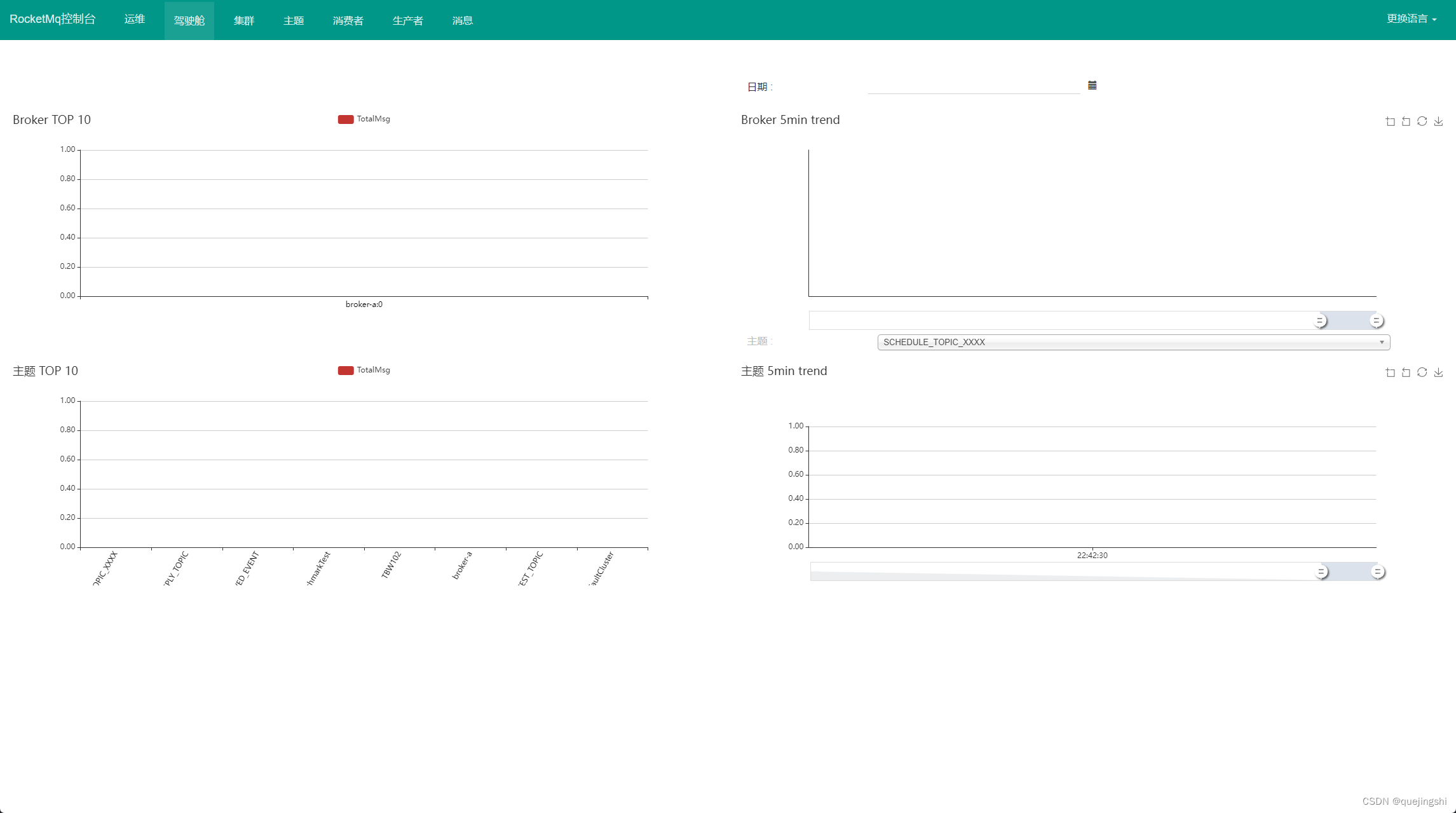
Task: Go to the 运维 tab
Action: click(x=135, y=20)
